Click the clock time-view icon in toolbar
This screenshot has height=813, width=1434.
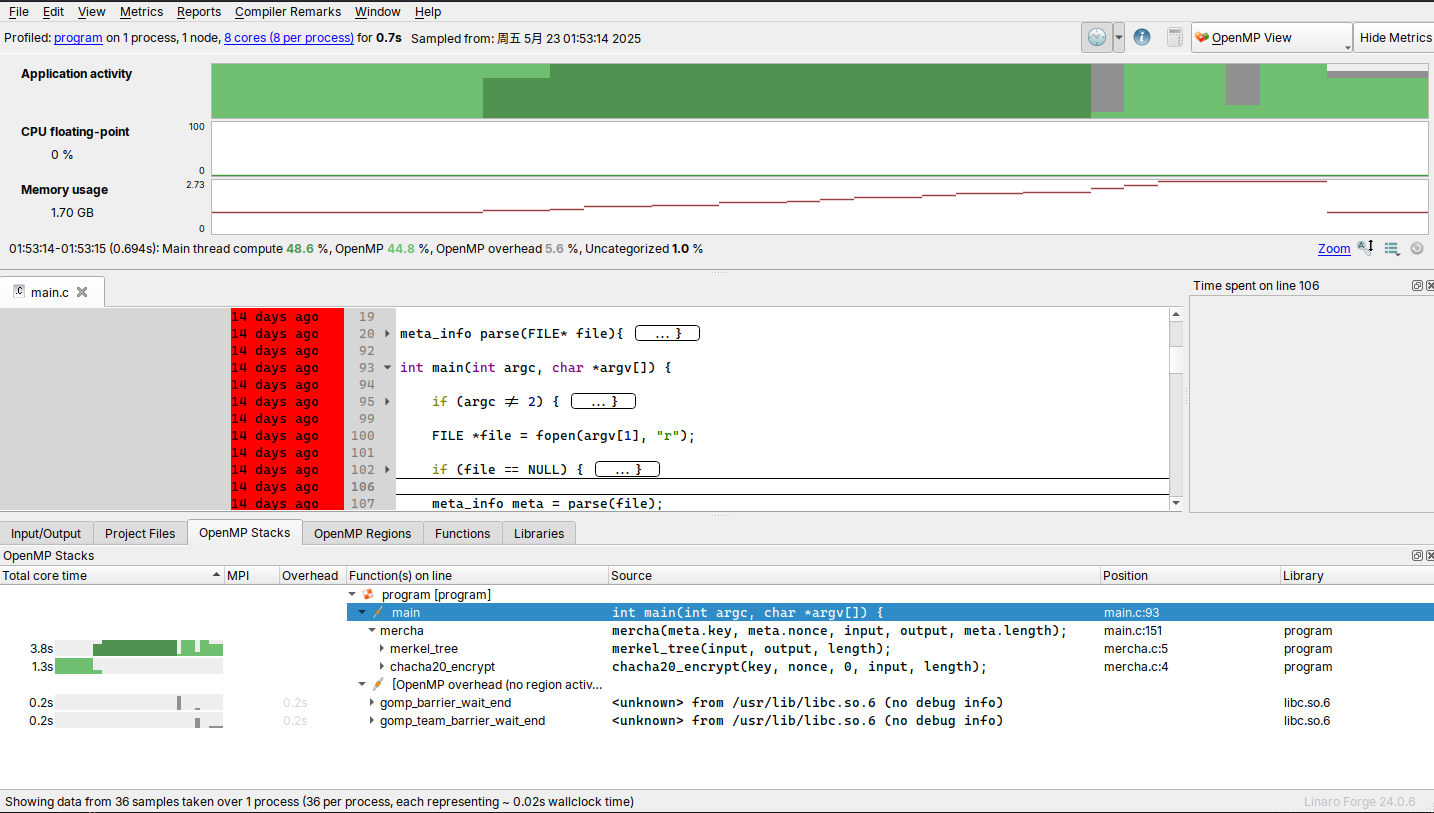click(x=1096, y=38)
